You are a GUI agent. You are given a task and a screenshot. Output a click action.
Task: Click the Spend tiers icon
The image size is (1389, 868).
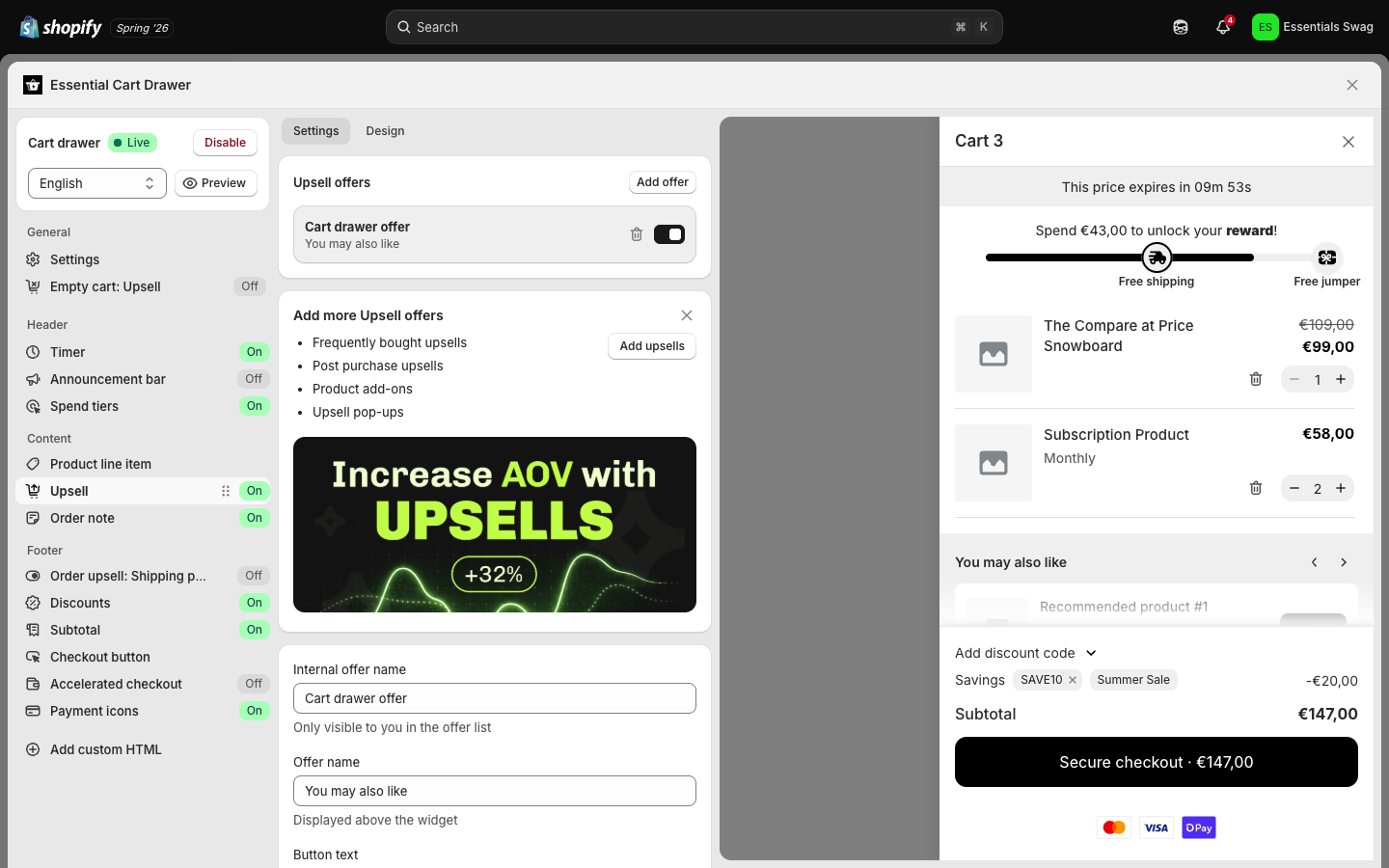33,406
